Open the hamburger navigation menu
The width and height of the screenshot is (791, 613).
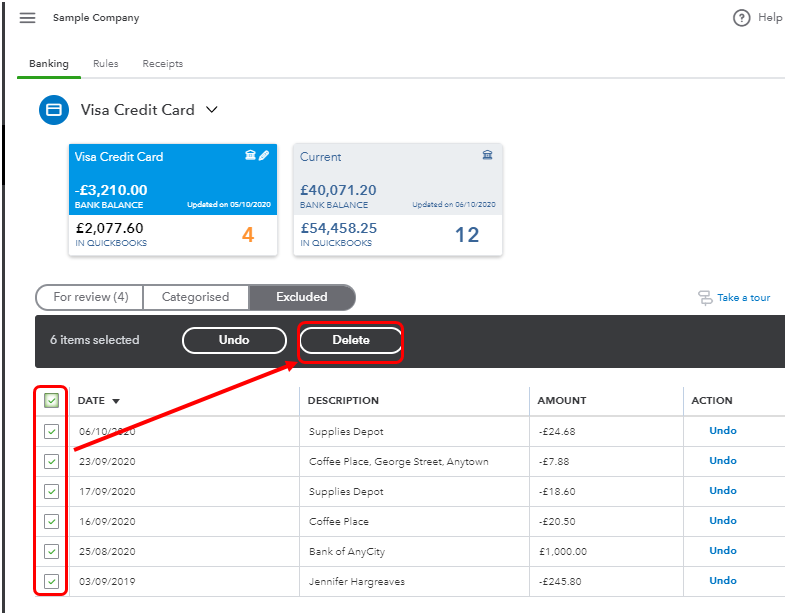pyautogui.click(x=27, y=18)
